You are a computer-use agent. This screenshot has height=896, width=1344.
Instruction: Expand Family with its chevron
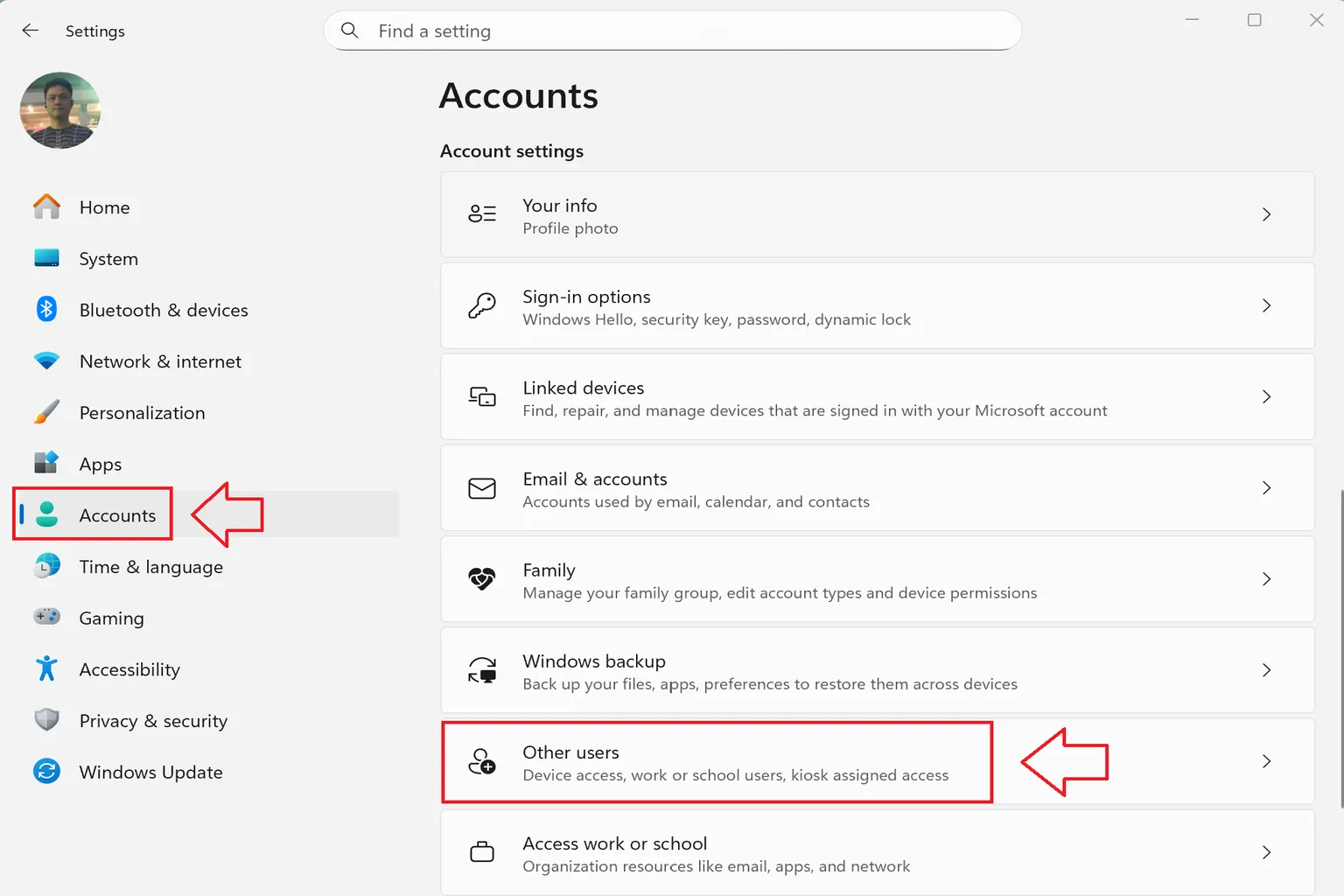pyautogui.click(x=1266, y=579)
